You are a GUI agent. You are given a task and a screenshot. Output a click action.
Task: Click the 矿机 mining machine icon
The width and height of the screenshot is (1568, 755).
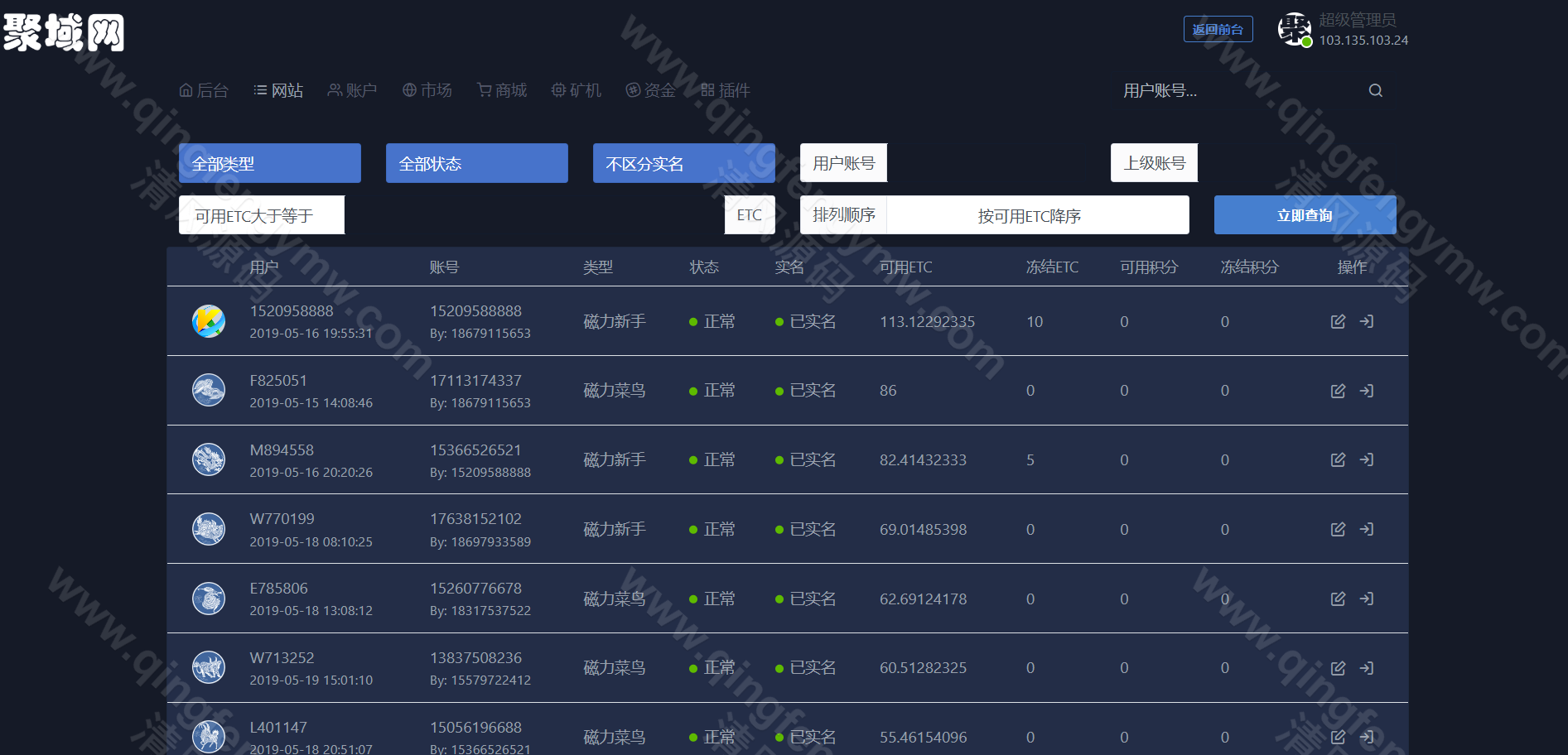[x=557, y=89]
